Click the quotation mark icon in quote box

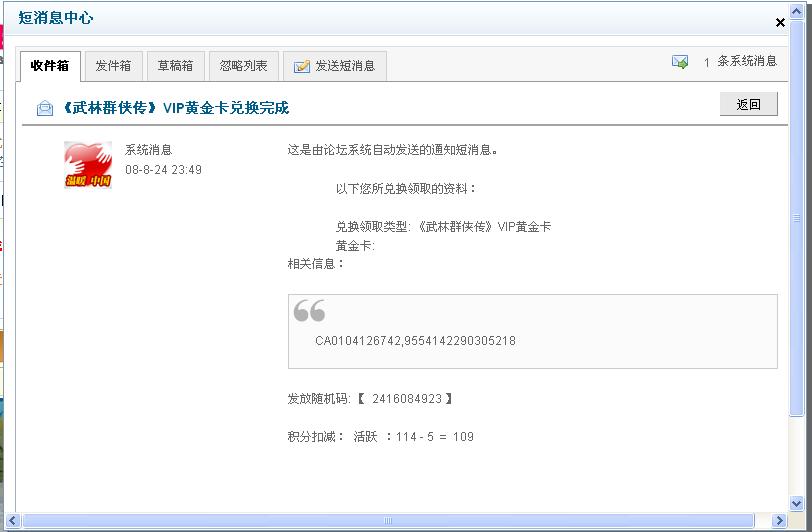tap(309, 311)
